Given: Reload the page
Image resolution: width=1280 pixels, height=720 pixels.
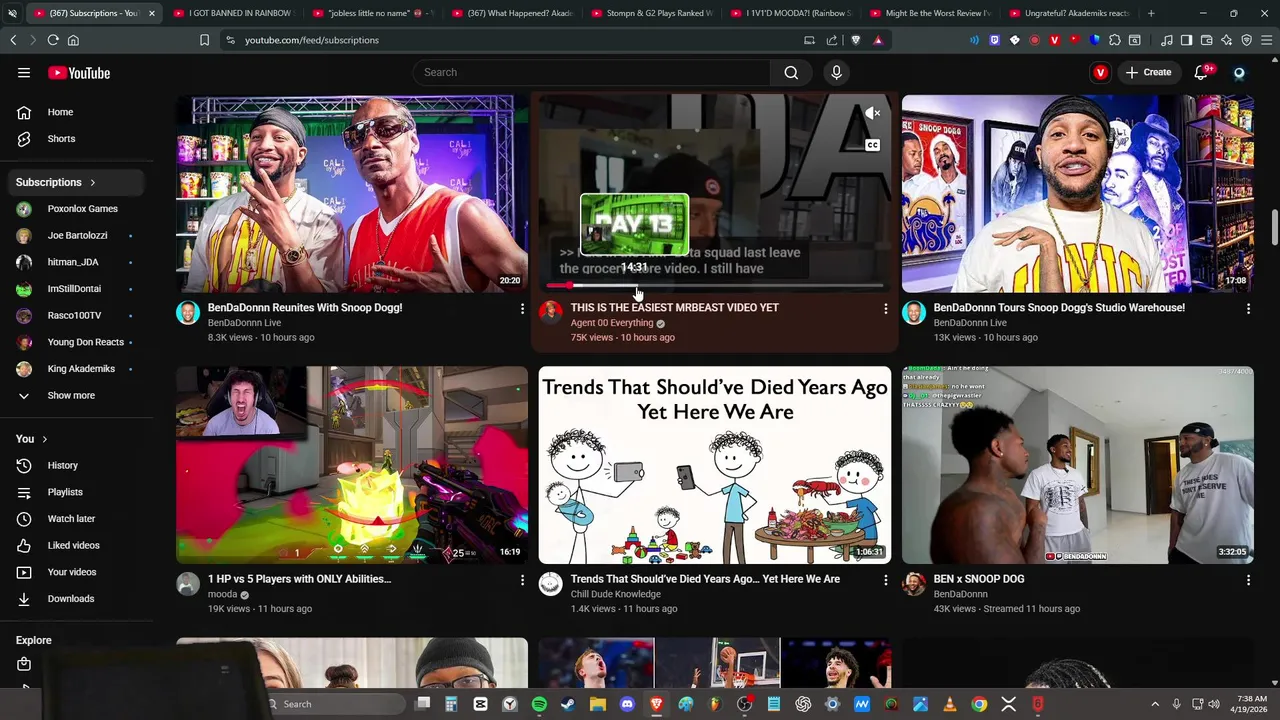Looking at the screenshot, I should pos(53,40).
